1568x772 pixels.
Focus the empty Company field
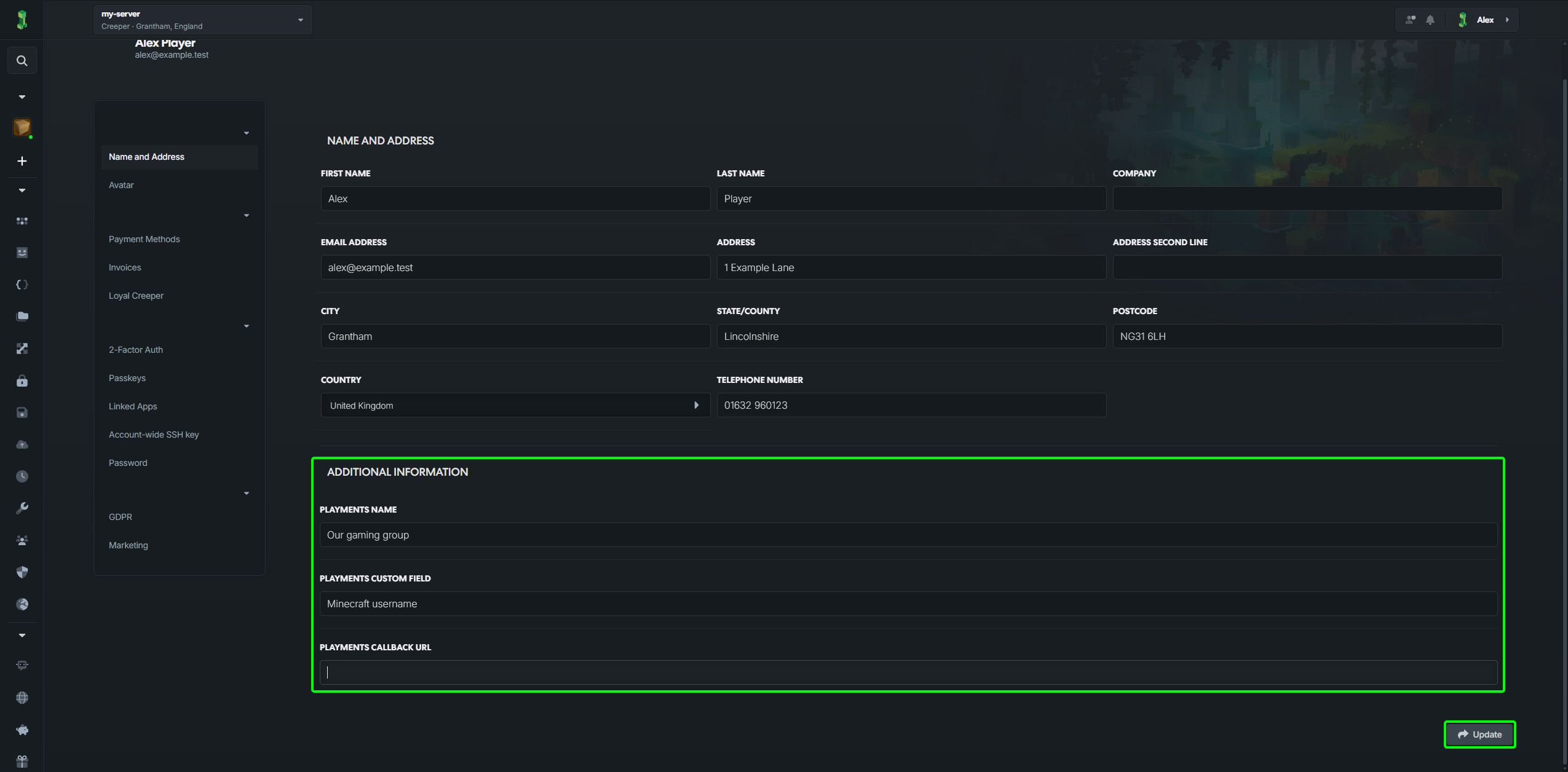pos(1307,199)
